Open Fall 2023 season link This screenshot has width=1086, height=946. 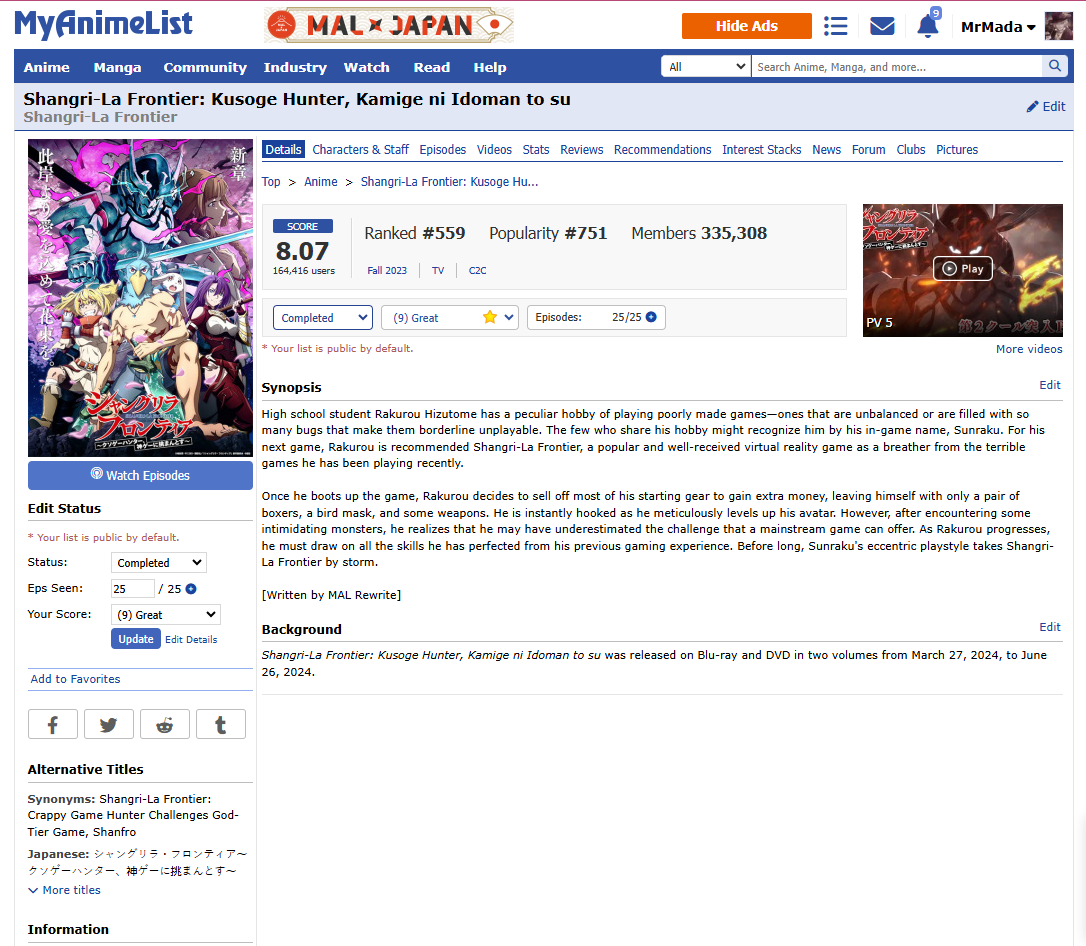[387, 271]
